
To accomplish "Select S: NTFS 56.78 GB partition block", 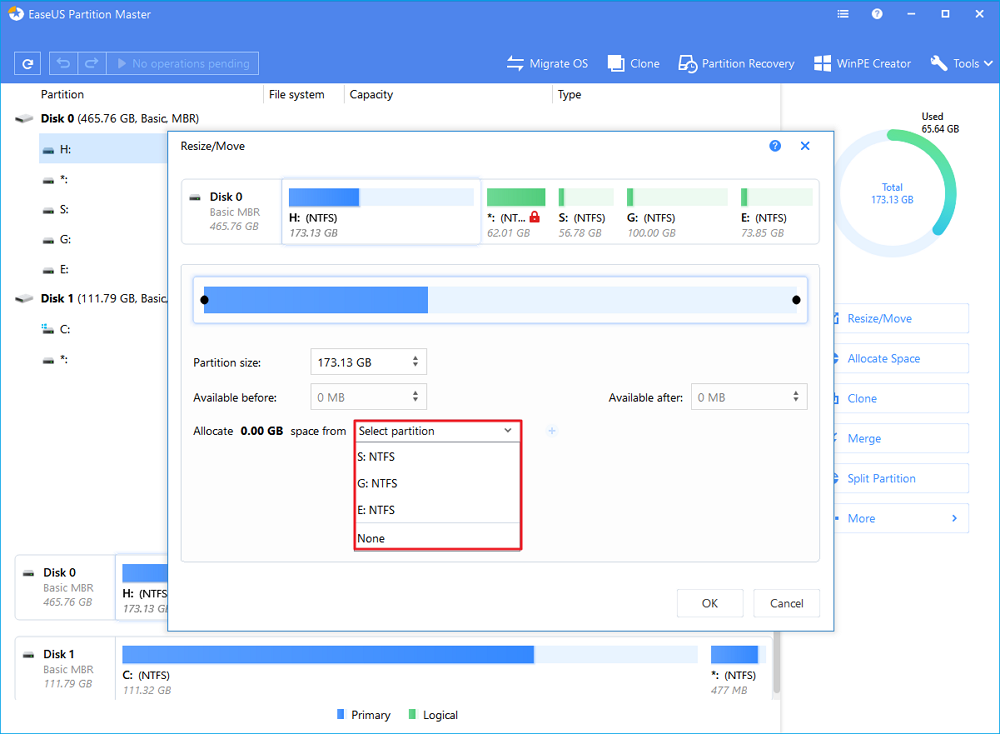I will pyautogui.click(x=585, y=212).
